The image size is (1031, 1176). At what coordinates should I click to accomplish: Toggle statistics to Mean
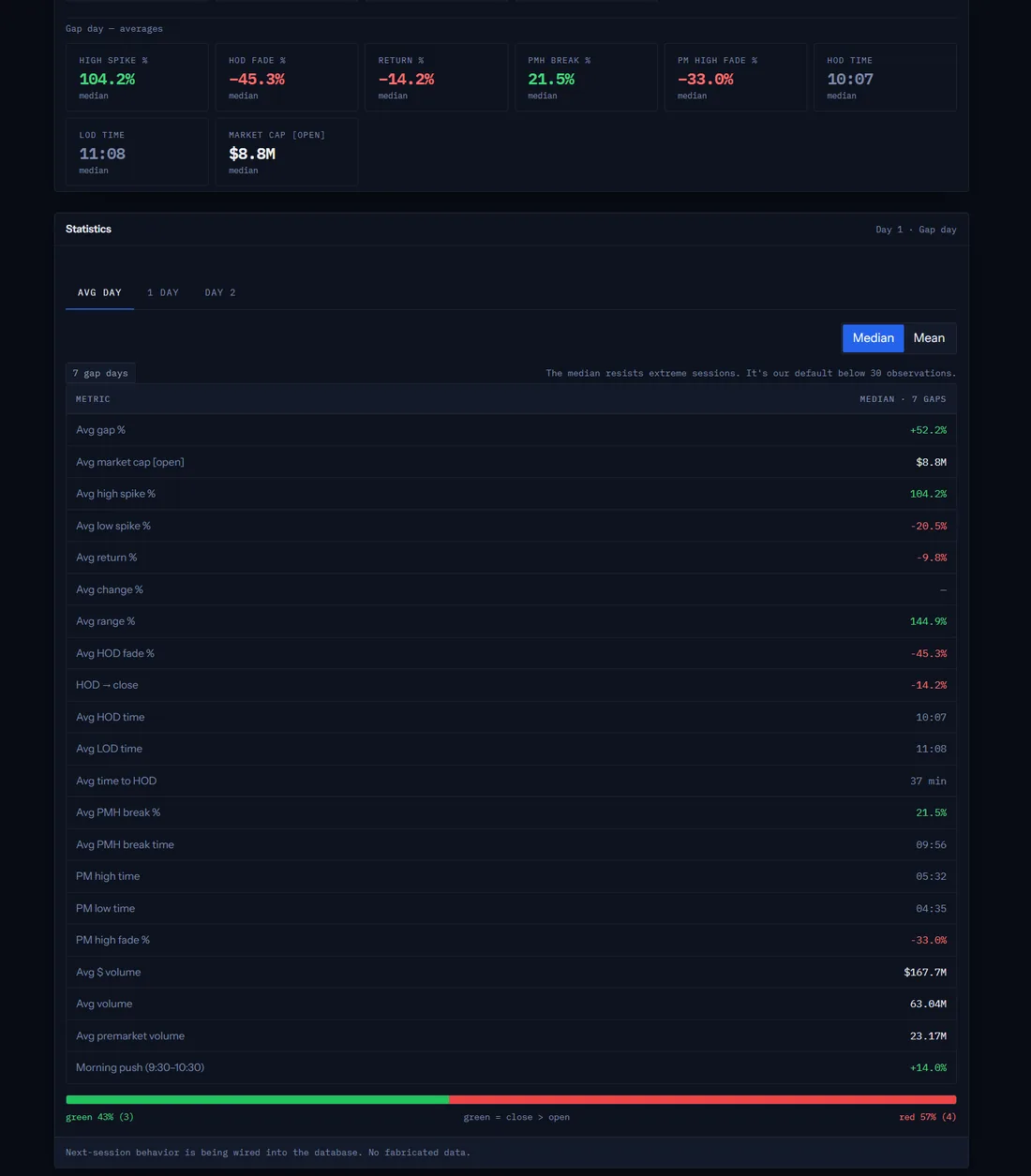(x=929, y=338)
